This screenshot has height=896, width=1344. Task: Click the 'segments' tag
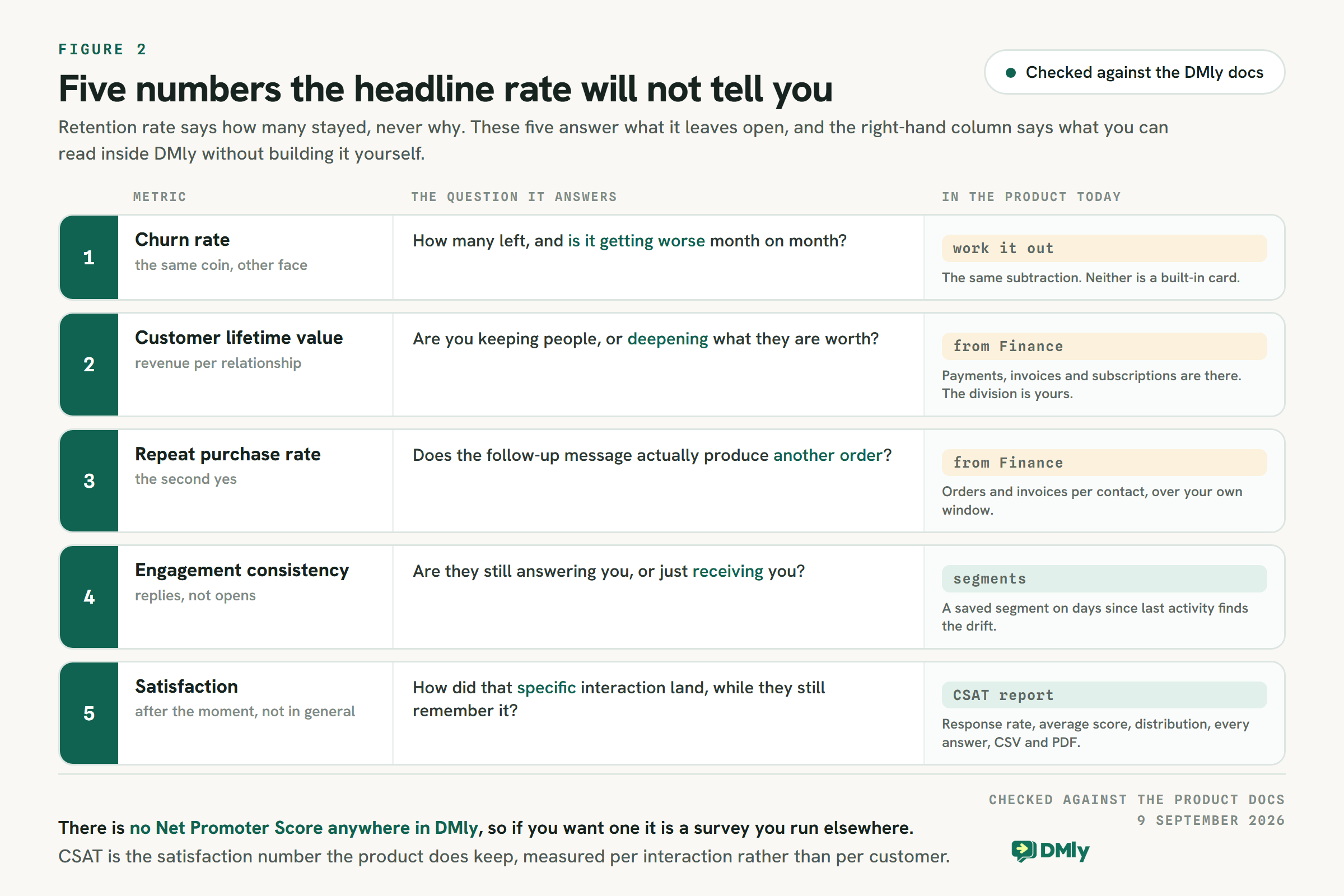(1104, 579)
